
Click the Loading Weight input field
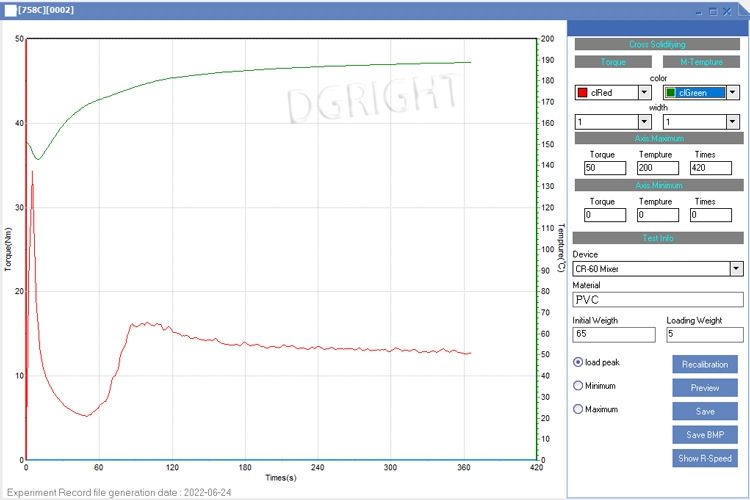(x=705, y=334)
